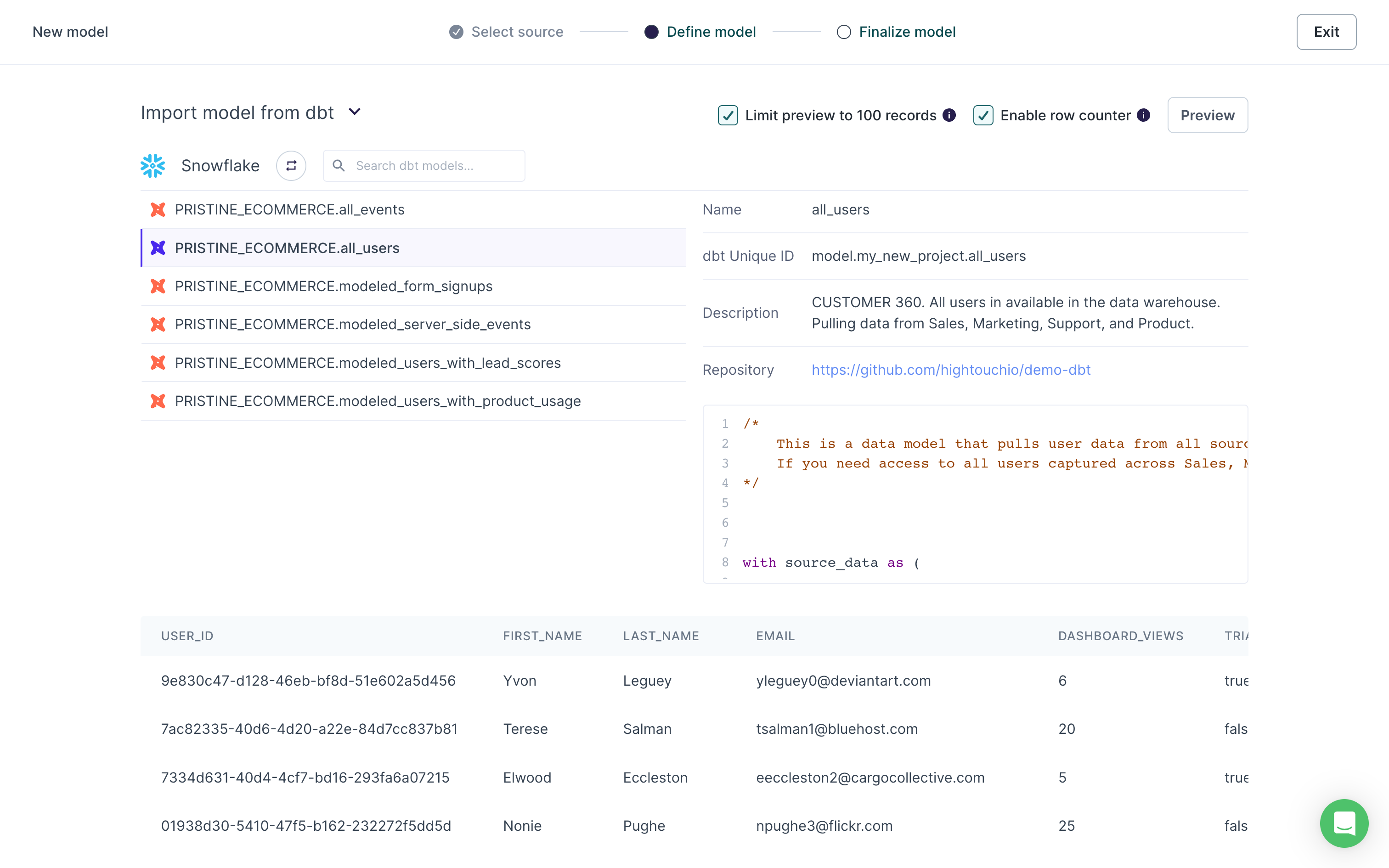Click the Exit button
Viewport: 1389px width, 868px height.
(x=1326, y=32)
